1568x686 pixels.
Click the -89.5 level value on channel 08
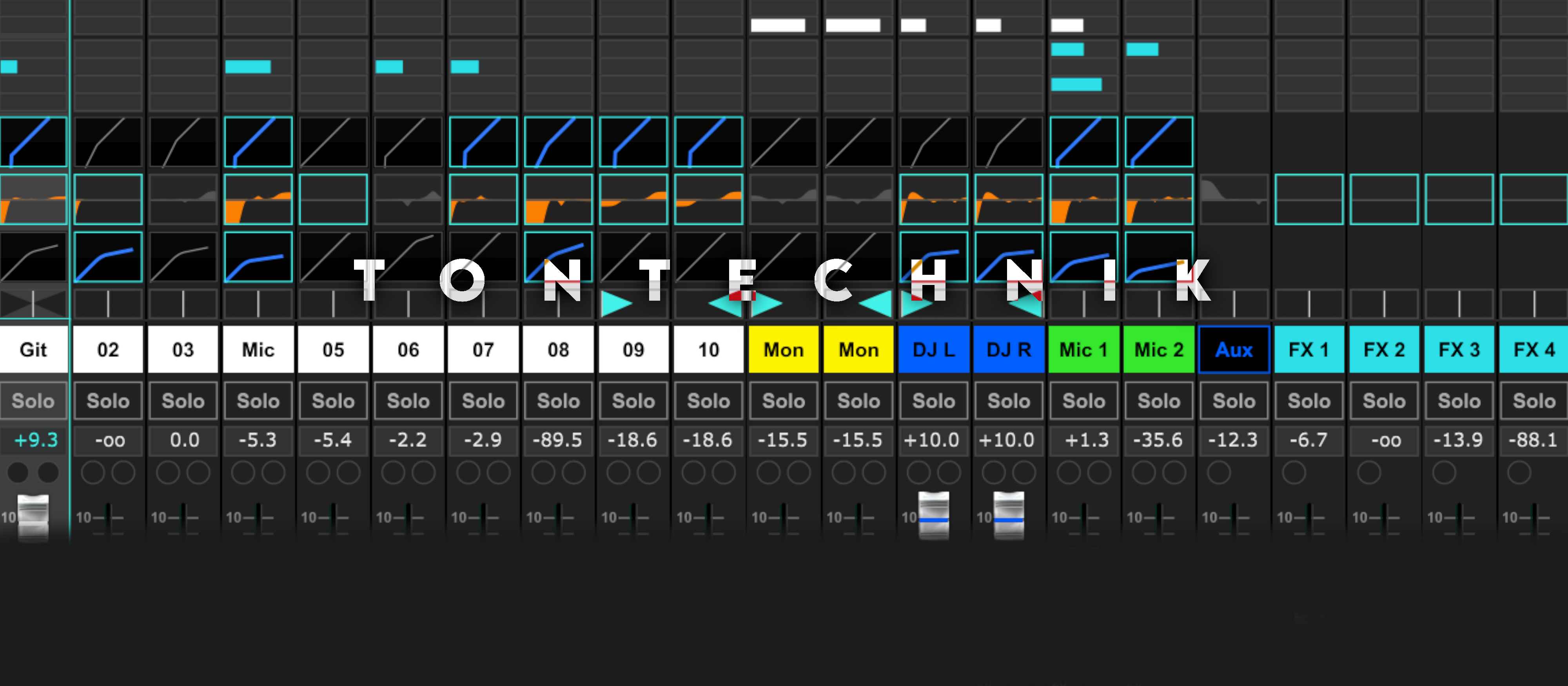[x=558, y=440]
